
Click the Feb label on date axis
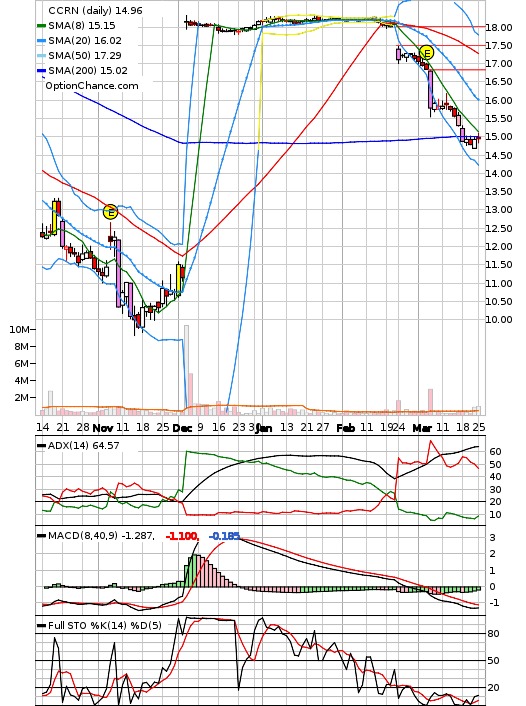coord(345,428)
